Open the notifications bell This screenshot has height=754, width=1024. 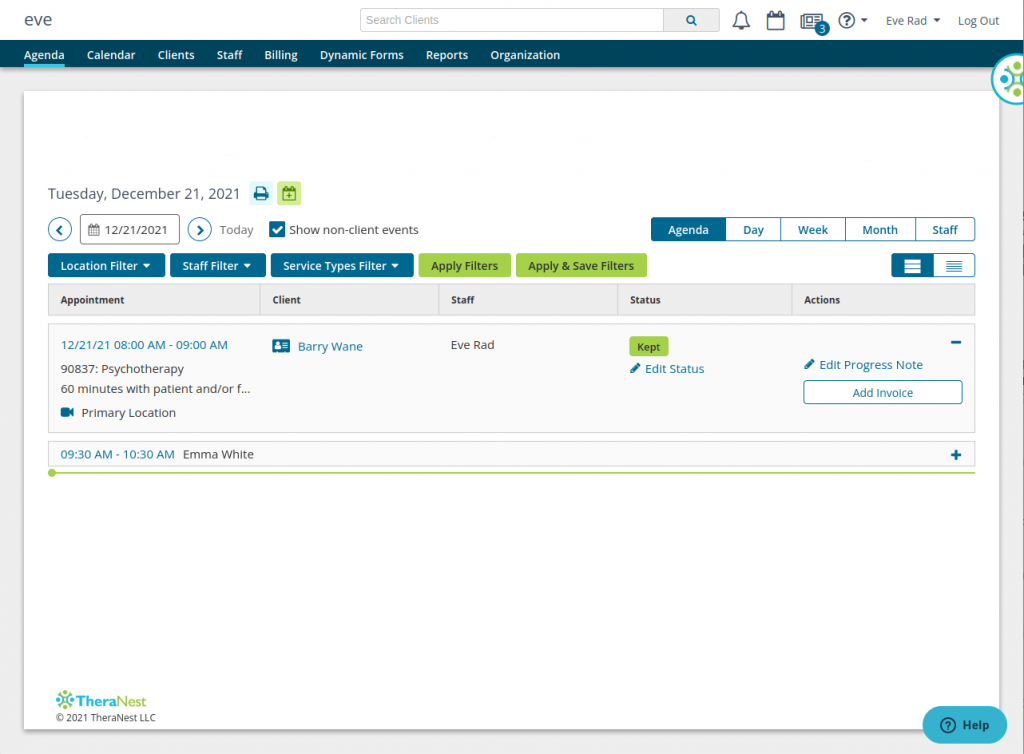tap(741, 20)
